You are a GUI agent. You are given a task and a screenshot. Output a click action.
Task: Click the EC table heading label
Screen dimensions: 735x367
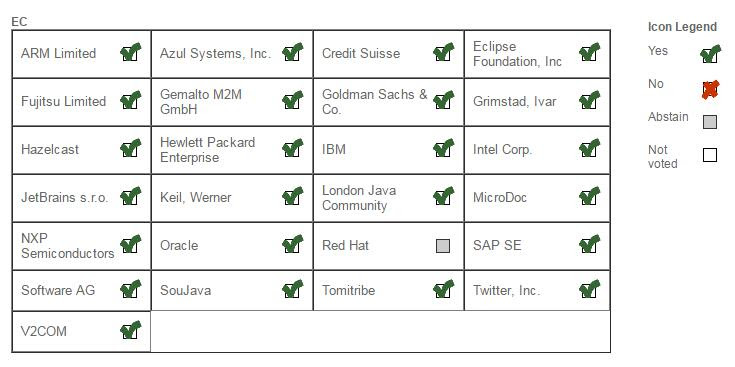19,22
